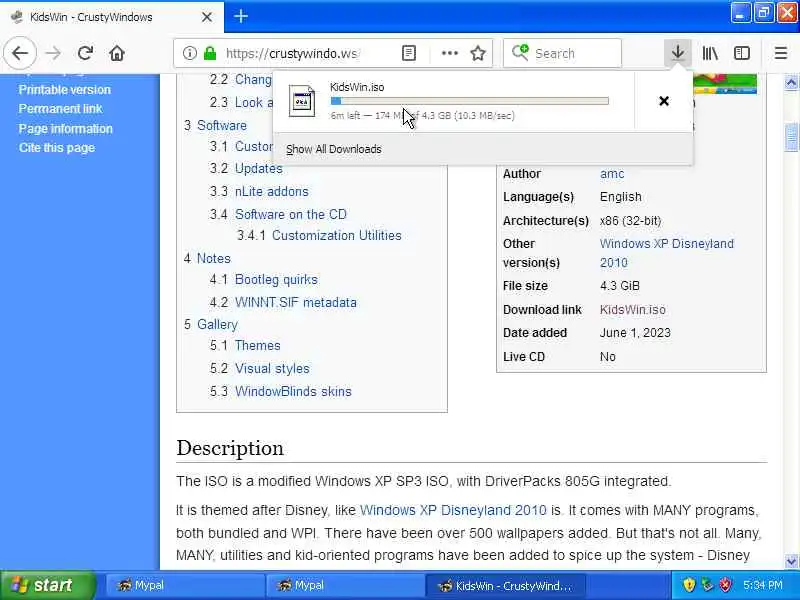Click scrollbar up arrow

click(x=791, y=82)
